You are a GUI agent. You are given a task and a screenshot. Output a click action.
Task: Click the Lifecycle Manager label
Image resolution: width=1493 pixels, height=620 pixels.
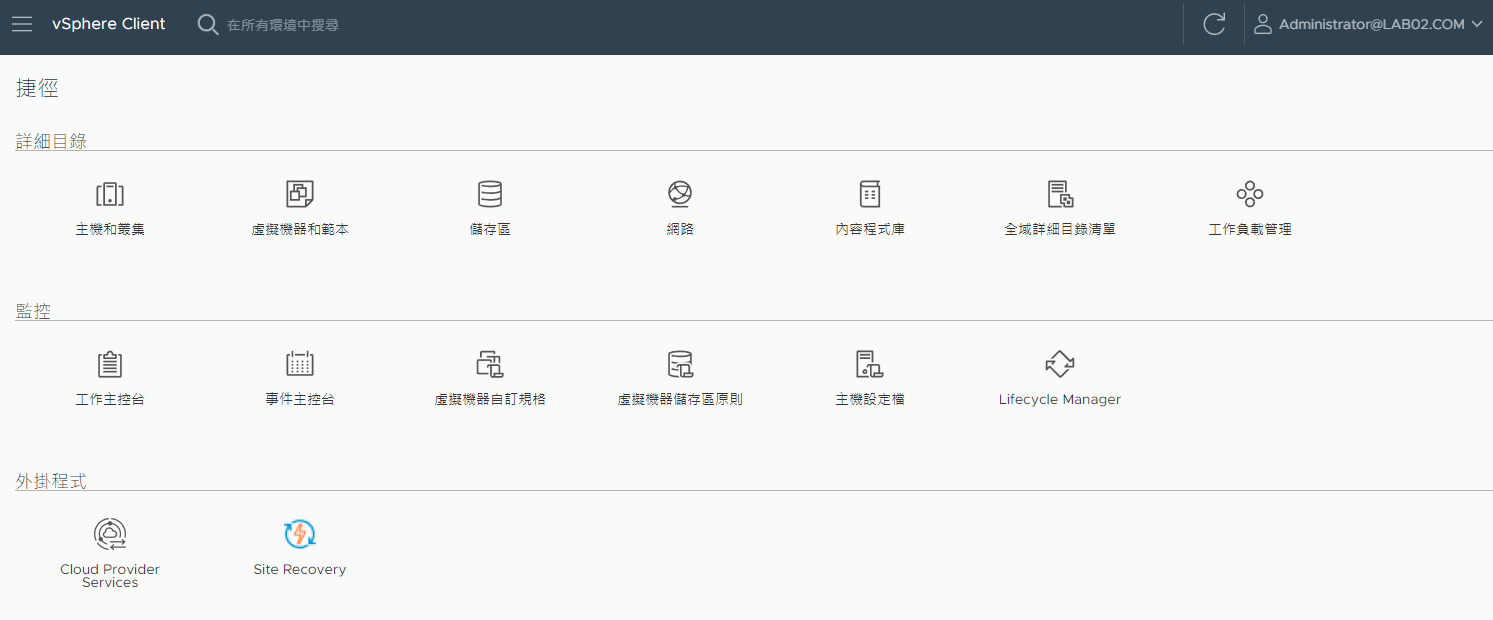point(1060,399)
